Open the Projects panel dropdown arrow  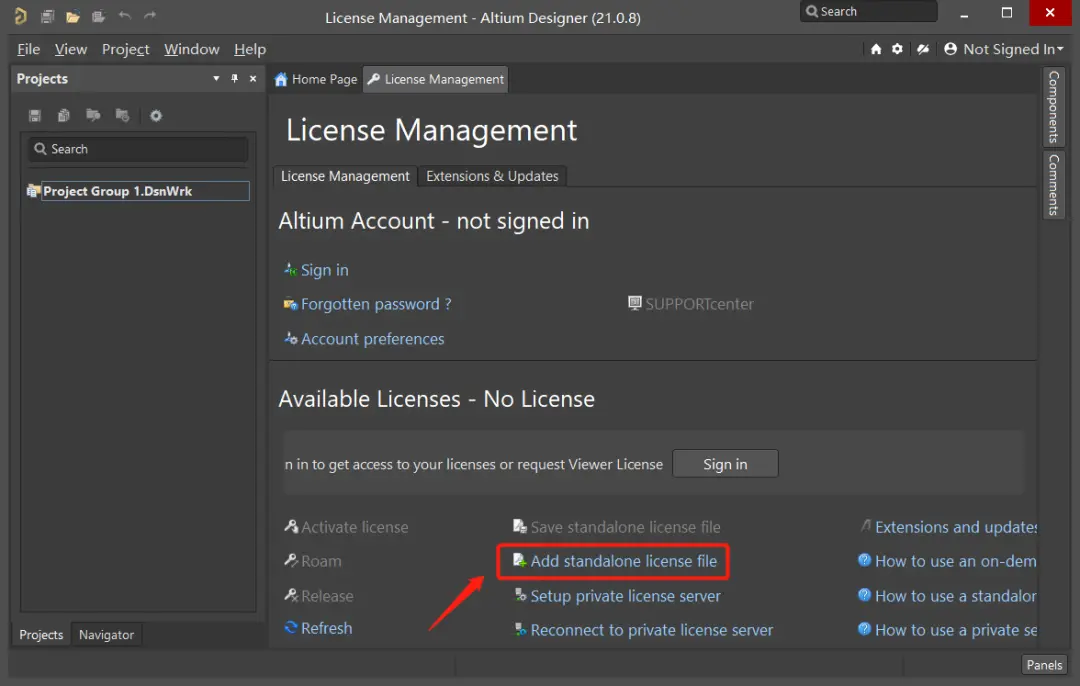pyautogui.click(x=216, y=79)
